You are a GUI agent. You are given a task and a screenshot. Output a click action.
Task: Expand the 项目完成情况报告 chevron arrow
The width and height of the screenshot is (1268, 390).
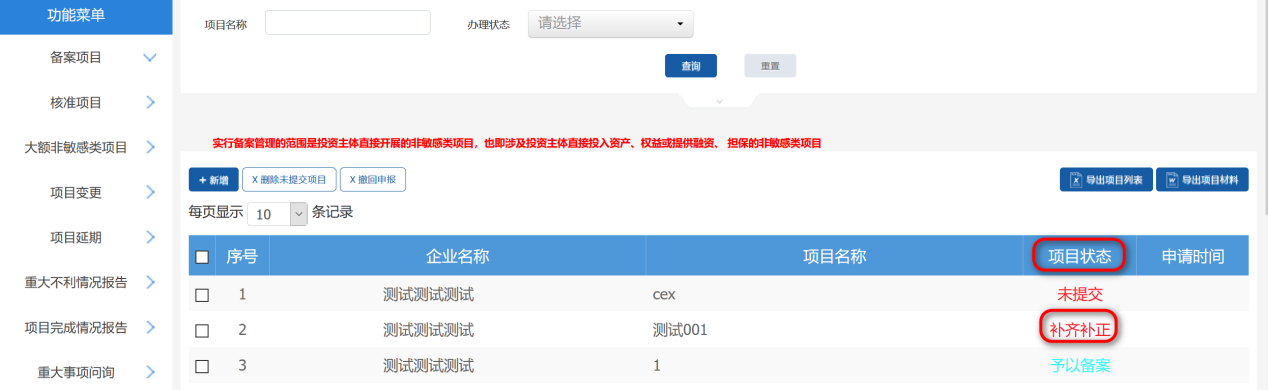point(150,327)
